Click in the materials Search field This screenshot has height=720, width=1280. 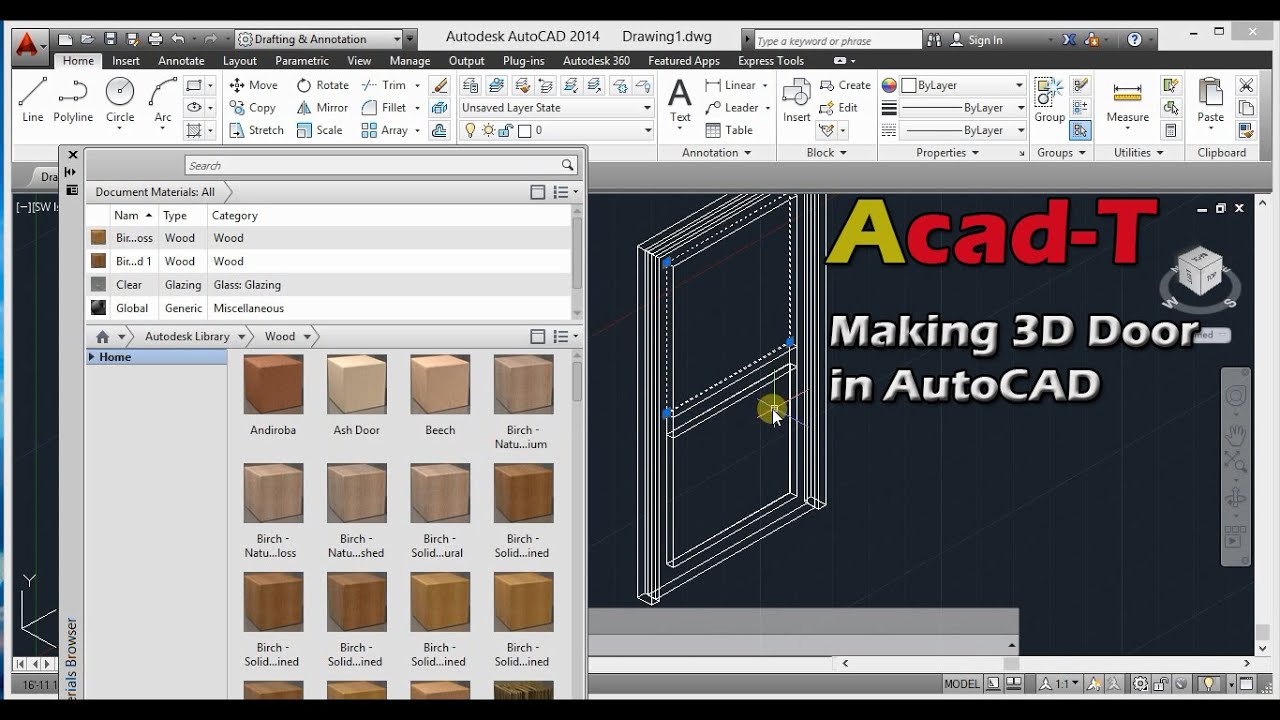(x=381, y=165)
